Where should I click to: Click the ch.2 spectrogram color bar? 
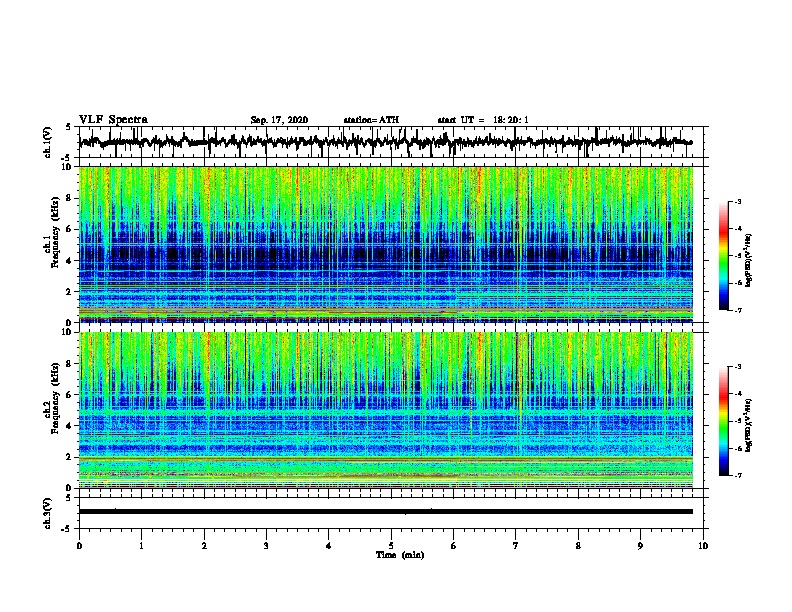[x=723, y=421]
